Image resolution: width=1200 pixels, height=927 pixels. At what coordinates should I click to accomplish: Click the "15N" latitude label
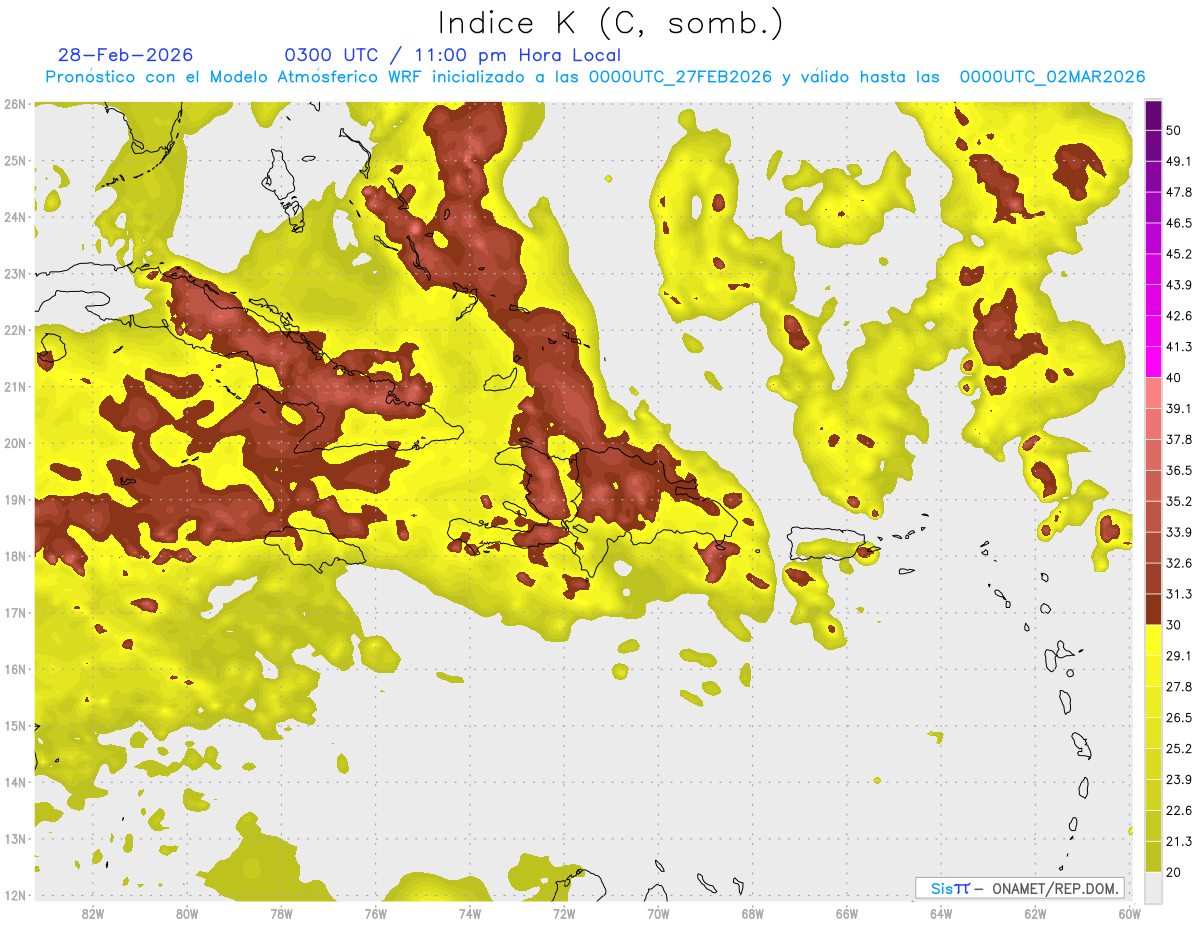(14, 726)
